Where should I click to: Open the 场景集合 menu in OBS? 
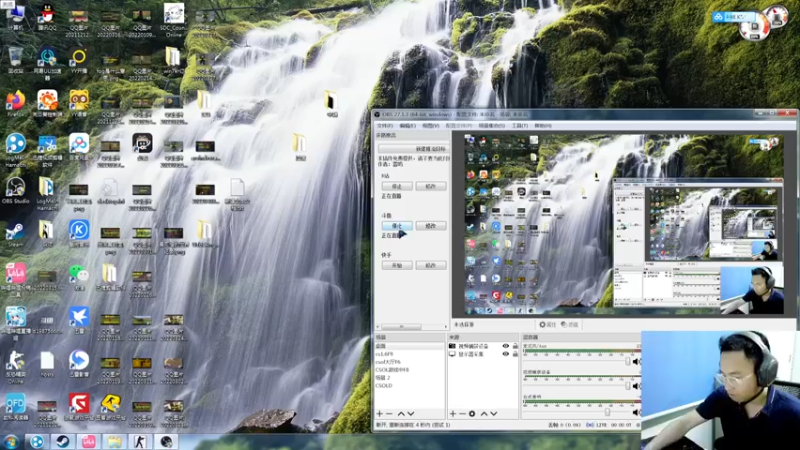tap(491, 126)
